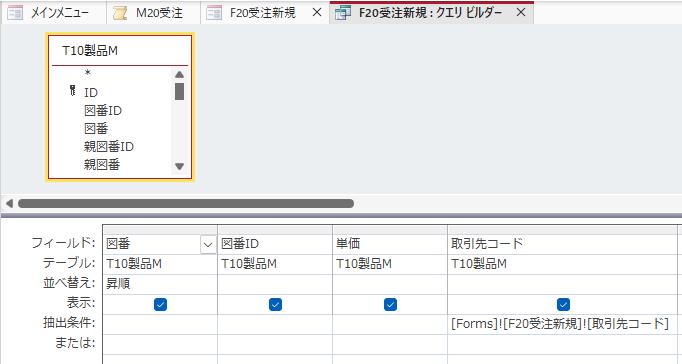682x364 pixels.
Task: Select the asterisk all-fields entry in T10製品M
Action: pos(88,74)
